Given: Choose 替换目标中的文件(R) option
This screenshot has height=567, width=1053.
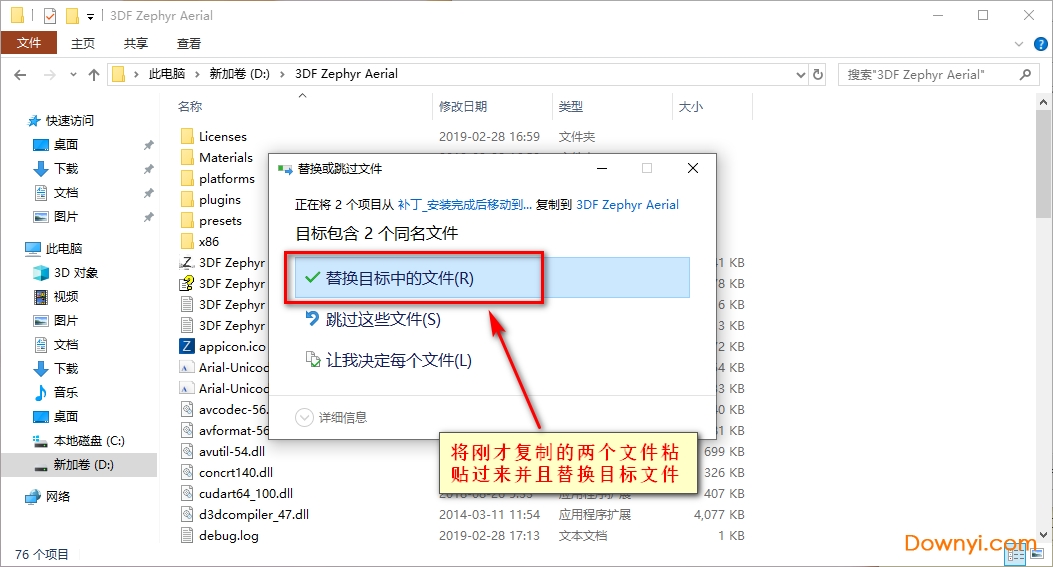Looking at the screenshot, I should click(399, 278).
